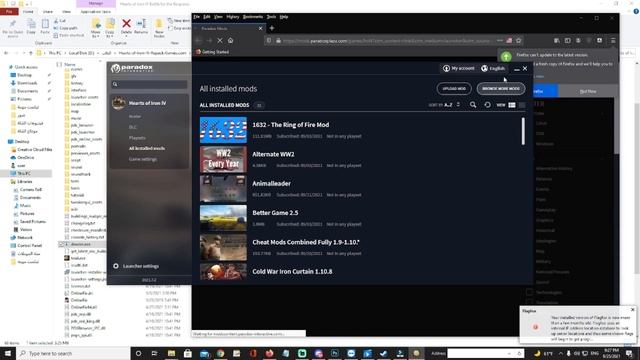Click the Paradox Interactive logo
640x360 pixels.
(x=132, y=68)
